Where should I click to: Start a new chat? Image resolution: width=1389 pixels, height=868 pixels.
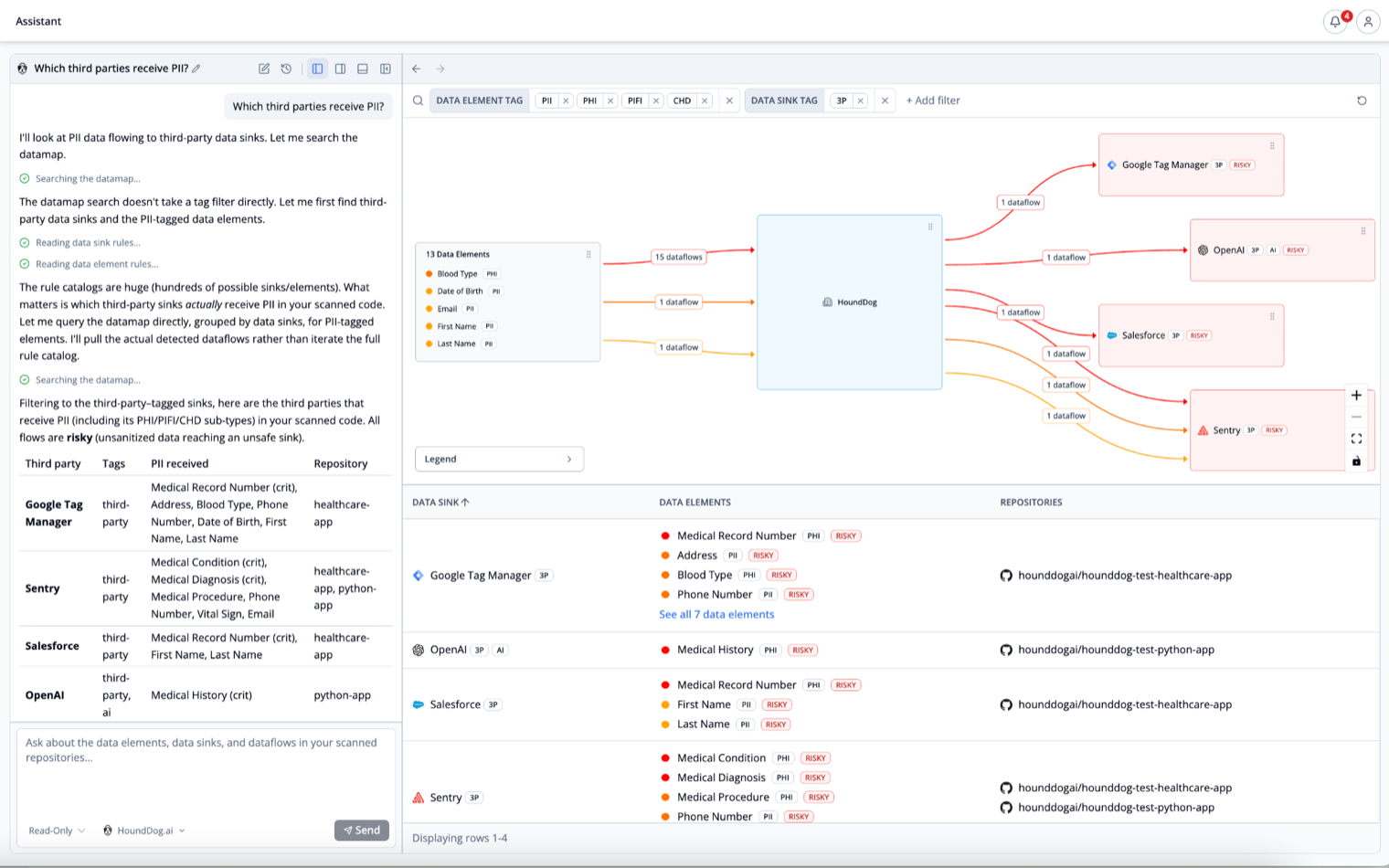[x=264, y=69]
